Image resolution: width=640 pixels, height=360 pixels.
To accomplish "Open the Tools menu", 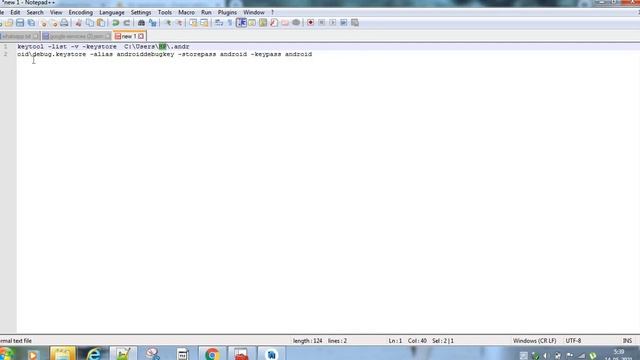I will point(165,13).
